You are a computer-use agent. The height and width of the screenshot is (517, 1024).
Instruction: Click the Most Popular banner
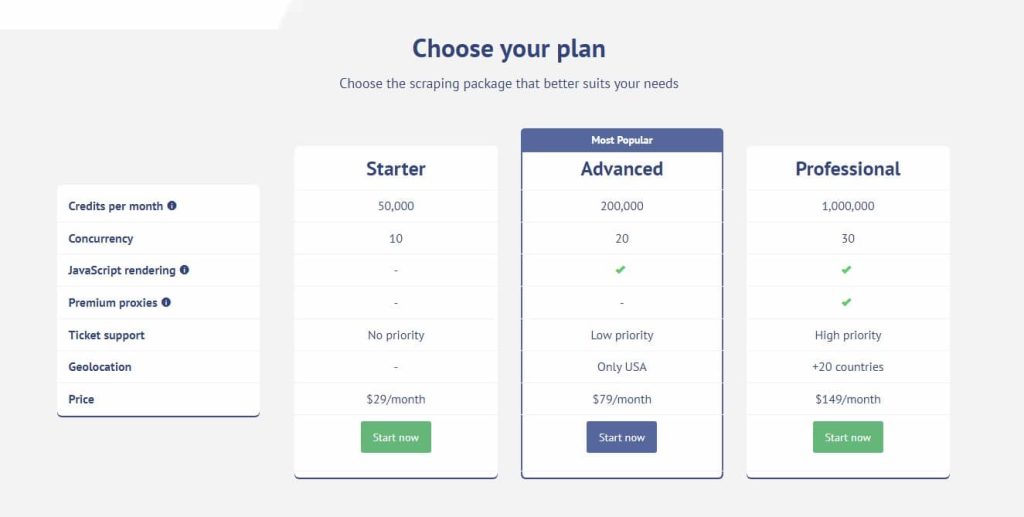click(622, 140)
